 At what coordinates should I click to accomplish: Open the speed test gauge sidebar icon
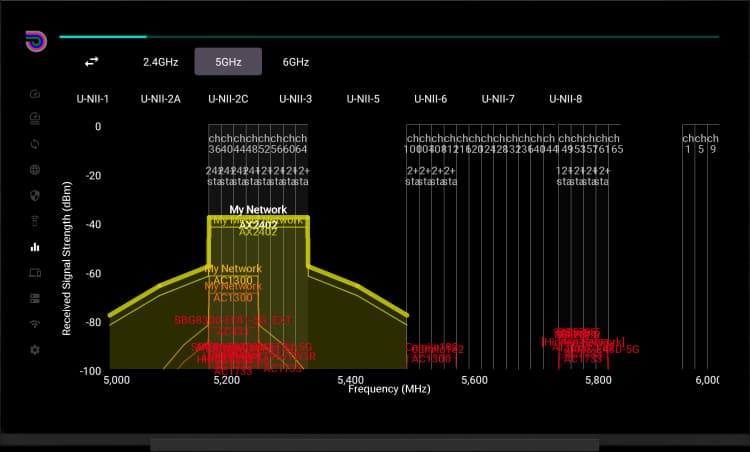pos(35,118)
